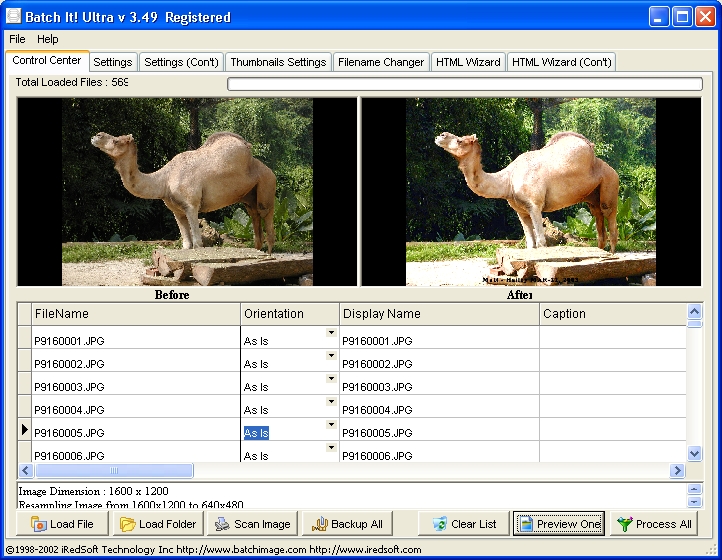Click the Preview One button label
The height and width of the screenshot is (560, 722).
(x=568, y=524)
